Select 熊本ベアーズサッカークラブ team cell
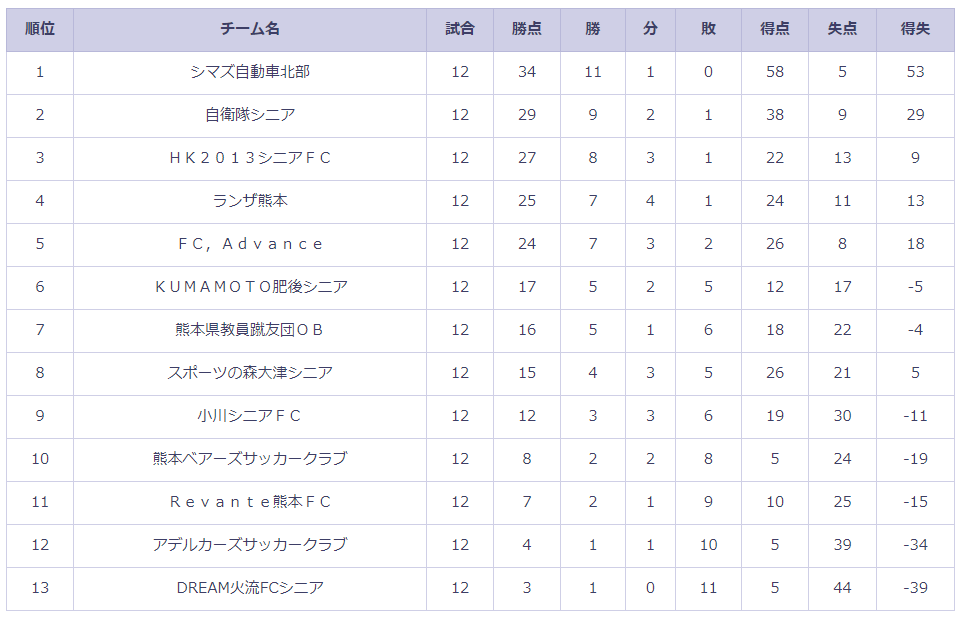 (250, 459)
